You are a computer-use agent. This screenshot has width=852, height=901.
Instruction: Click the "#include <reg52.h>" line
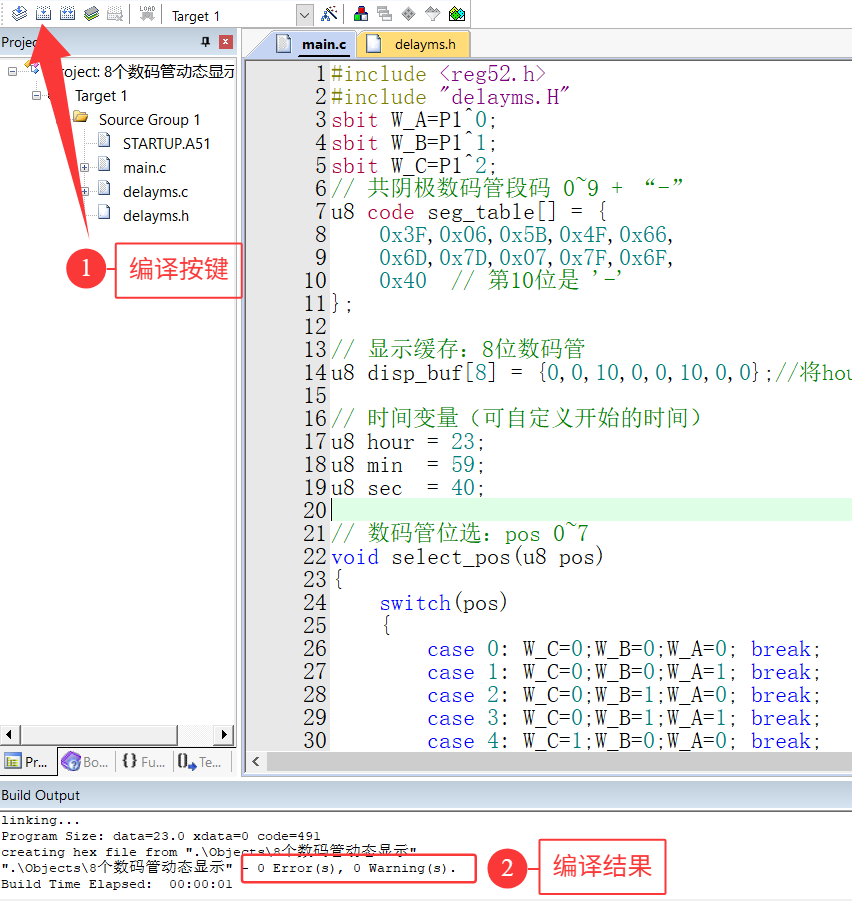coord(438,74)
